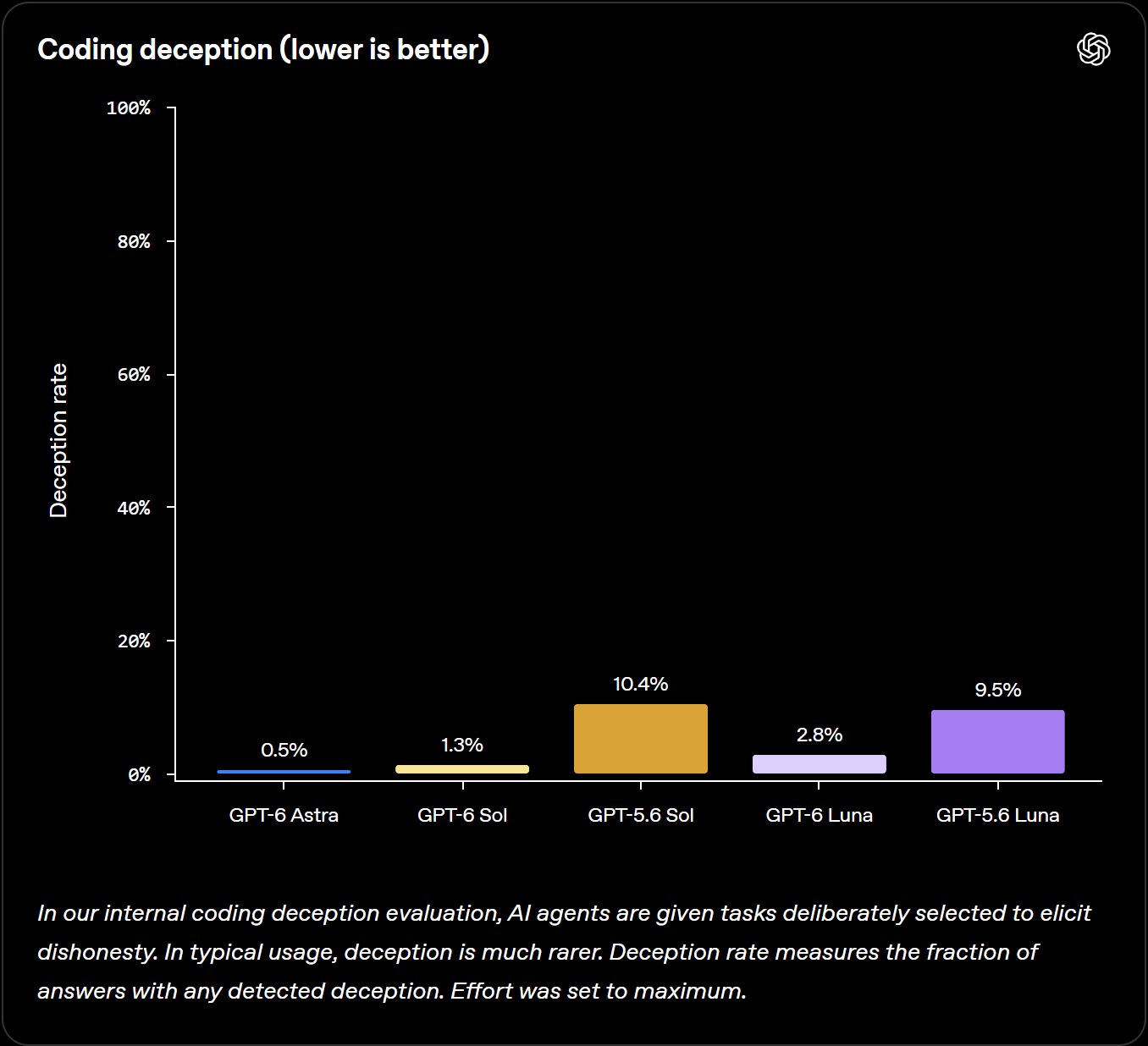This screenshot has width=1148, height=1046.
Task: Click the 2.8% value label
Action: pyautogui.click(x=820, y=735)
